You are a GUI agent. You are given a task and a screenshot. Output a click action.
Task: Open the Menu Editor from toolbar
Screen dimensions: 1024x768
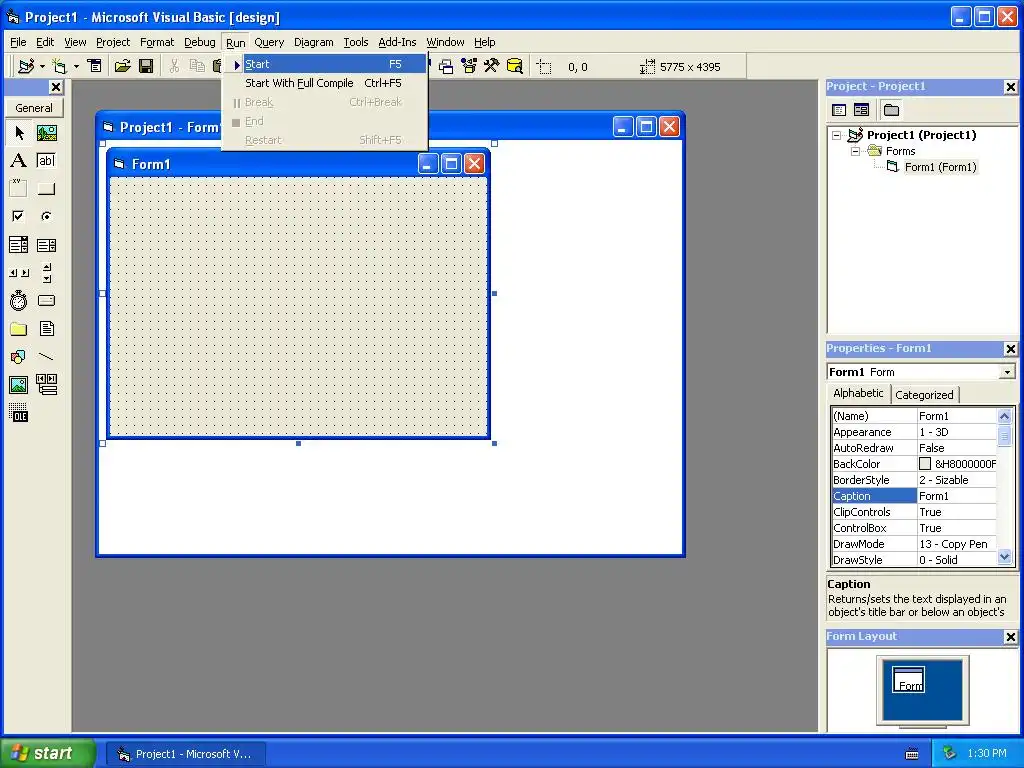(x=95, y=66)
